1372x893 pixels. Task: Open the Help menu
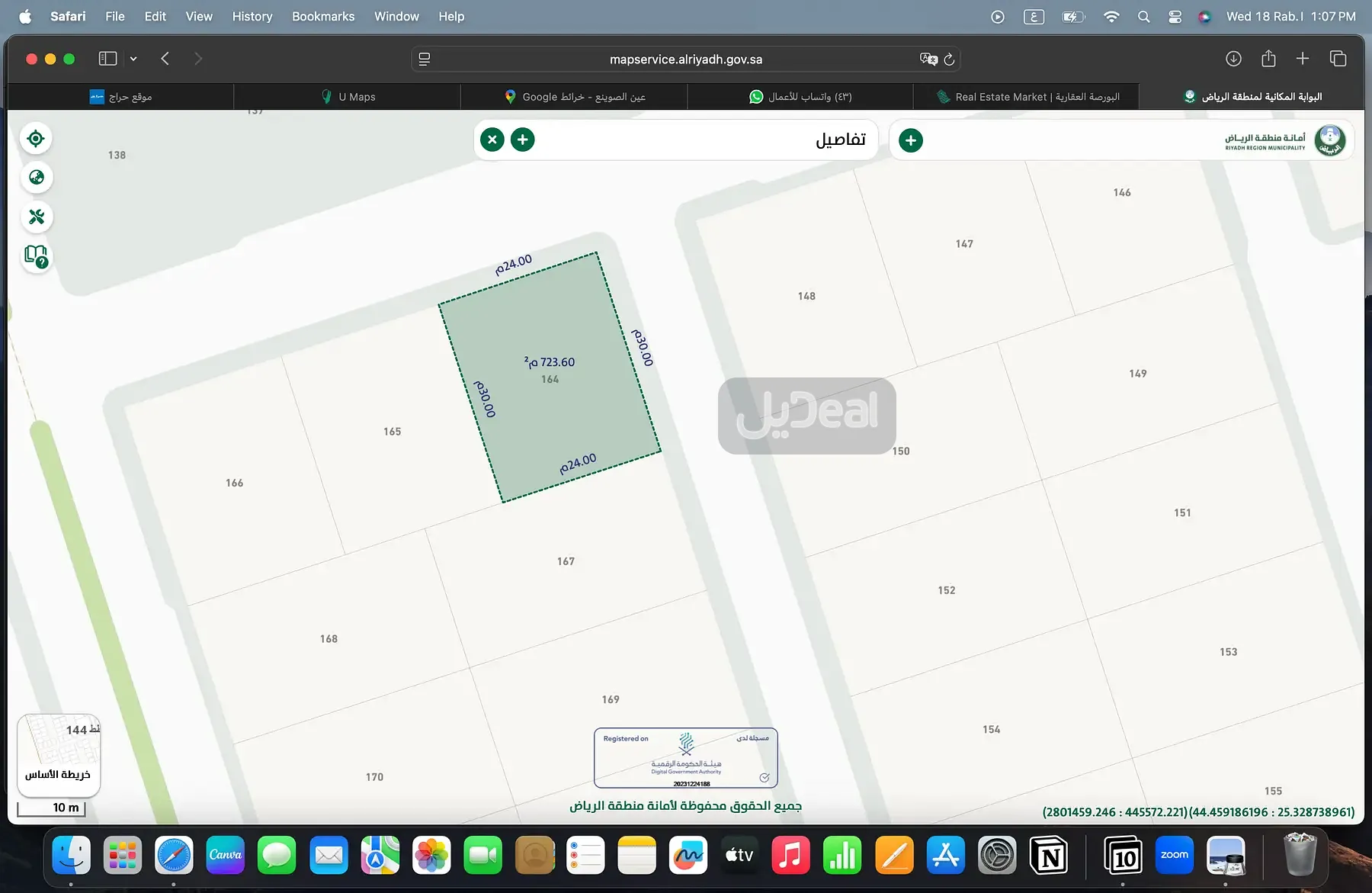tap(451, 16)
